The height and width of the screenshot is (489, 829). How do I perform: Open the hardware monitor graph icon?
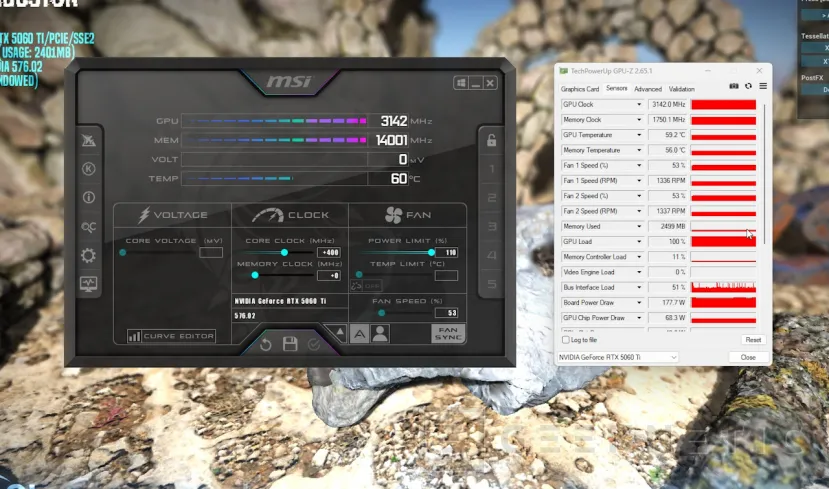pos(88,284)
